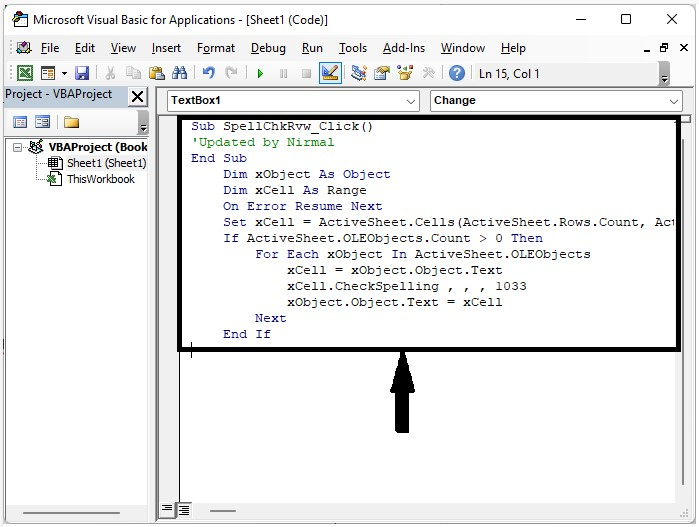Screen dimensions: 699x527
Task: Toggle Design Mode in the toolbar
Action: point(330,73)
